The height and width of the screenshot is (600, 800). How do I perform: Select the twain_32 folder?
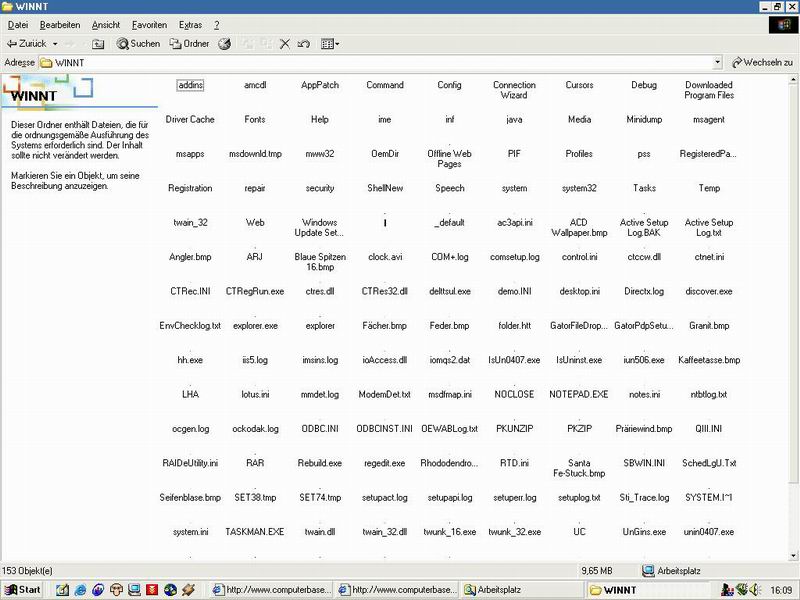point(190,222)
